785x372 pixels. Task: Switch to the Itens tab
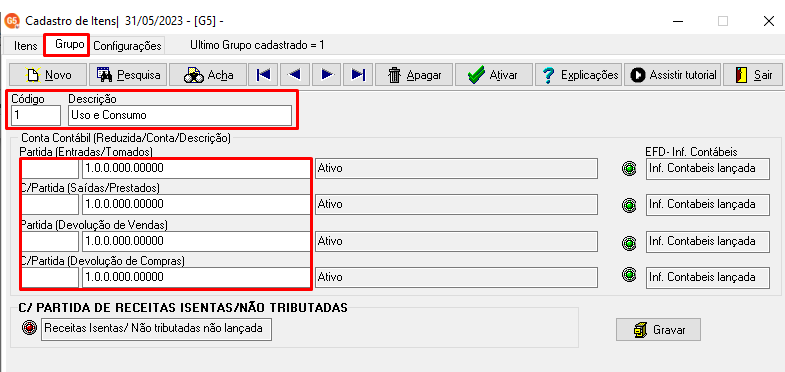(26, 46)
